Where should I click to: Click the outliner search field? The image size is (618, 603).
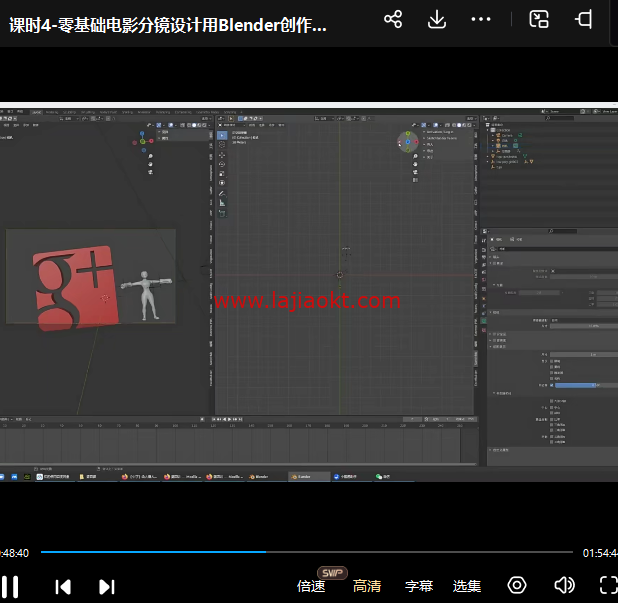(560, 118)
